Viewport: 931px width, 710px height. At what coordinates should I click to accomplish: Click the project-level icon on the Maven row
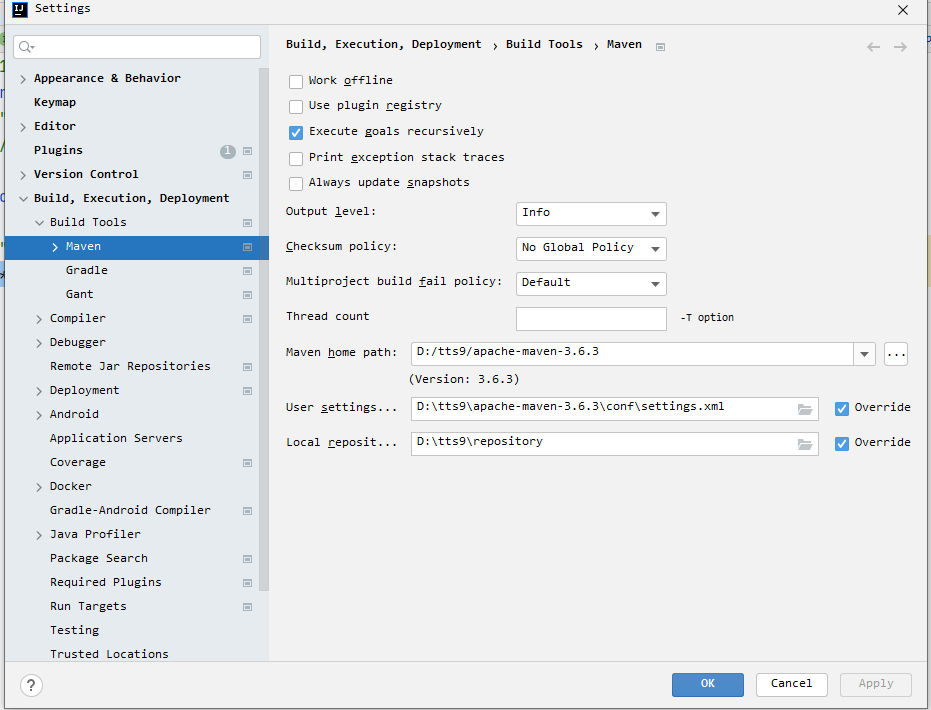(248, 246)
